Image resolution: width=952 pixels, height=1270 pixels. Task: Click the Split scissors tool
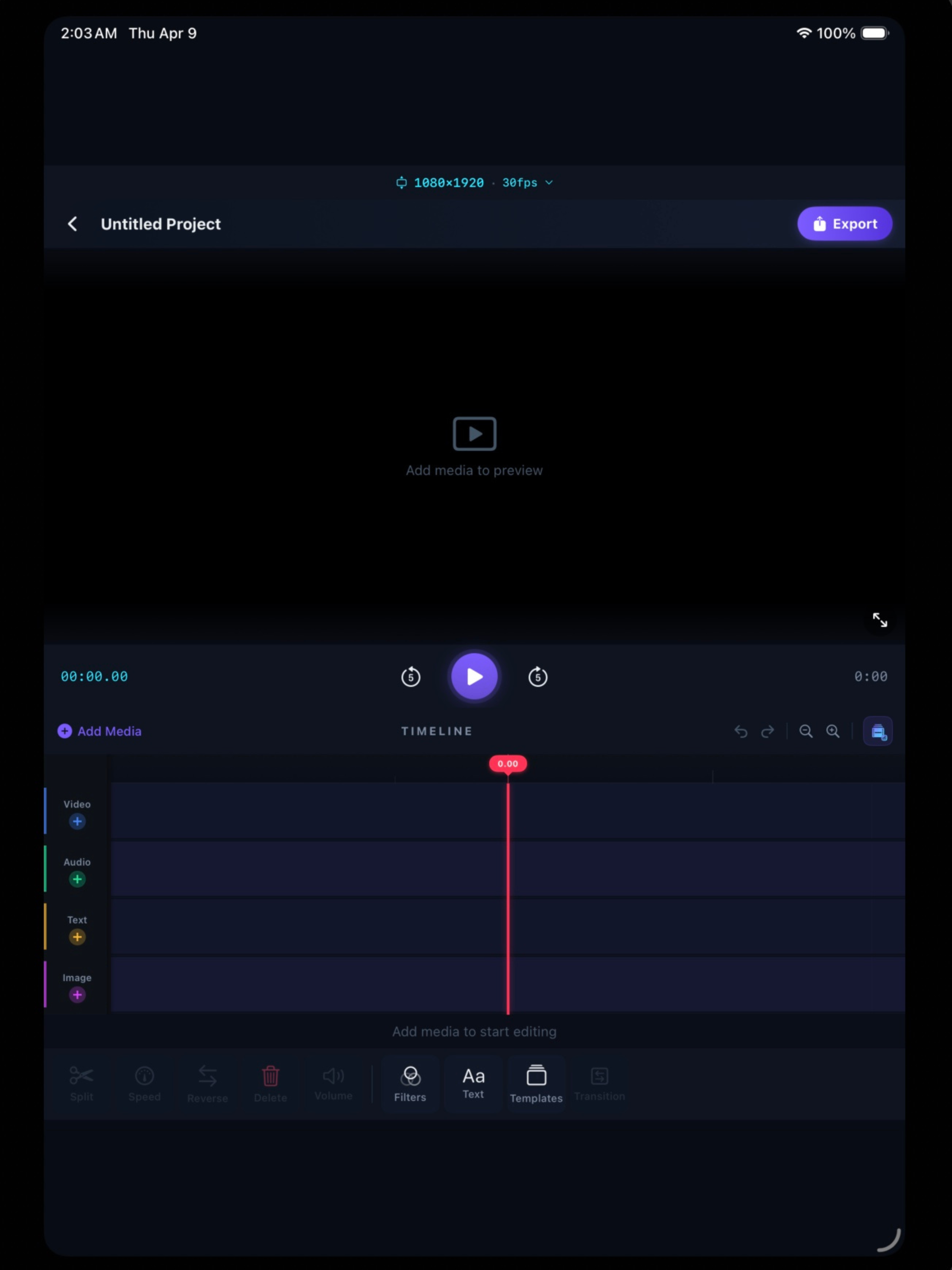(x=81, y=1084)
